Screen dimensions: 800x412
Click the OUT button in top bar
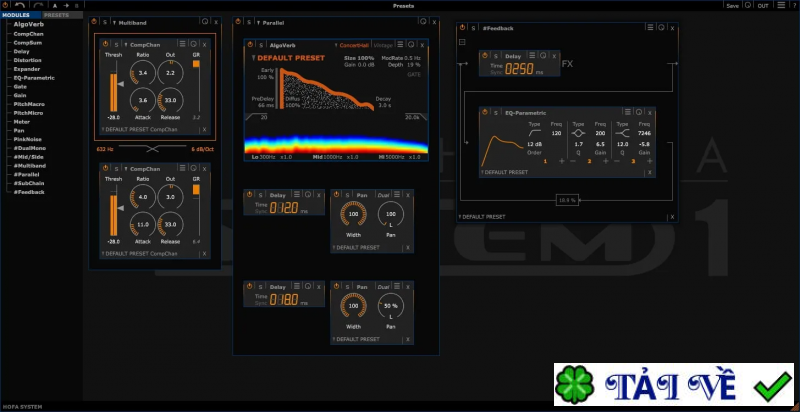[763, 6]
